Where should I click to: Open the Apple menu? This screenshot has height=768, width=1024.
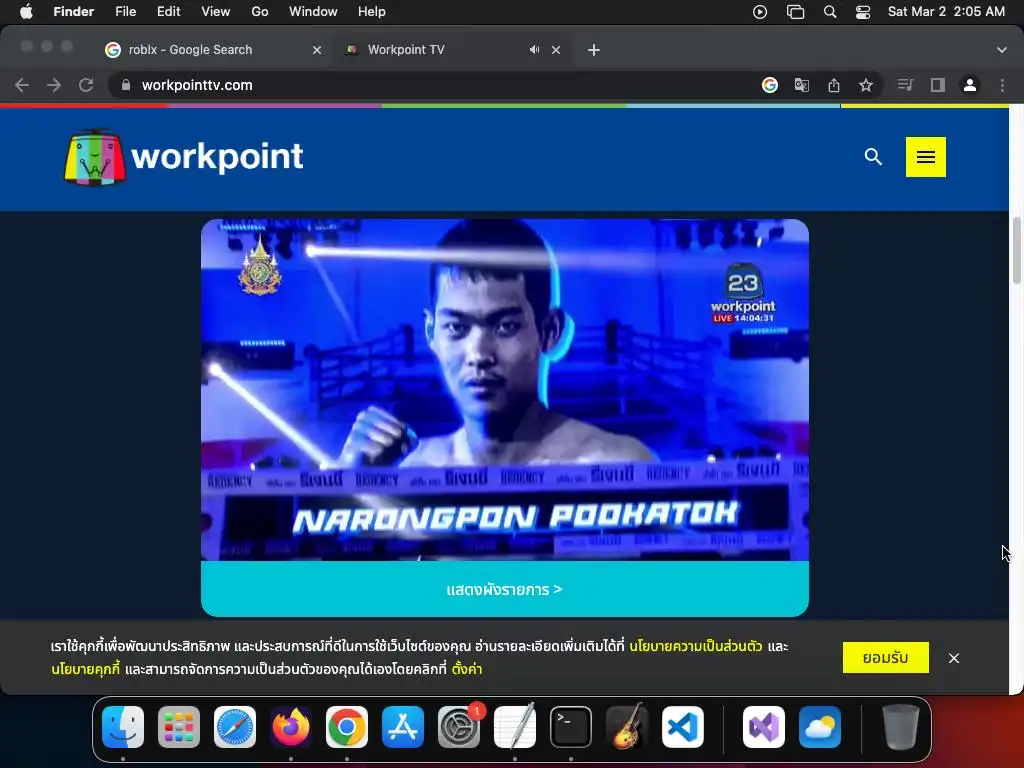tap(26, 11)
